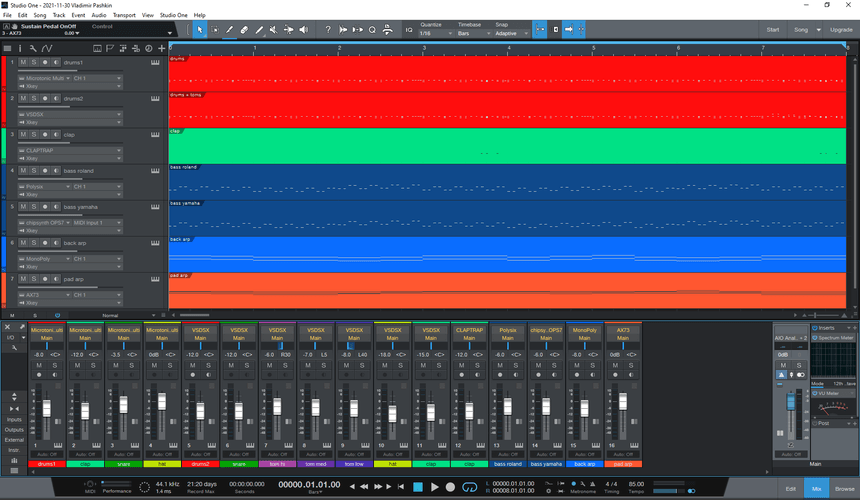Click the 4 / 4 time signature
The width and height of the screenshot is (860, 500).
pos(611,484)
